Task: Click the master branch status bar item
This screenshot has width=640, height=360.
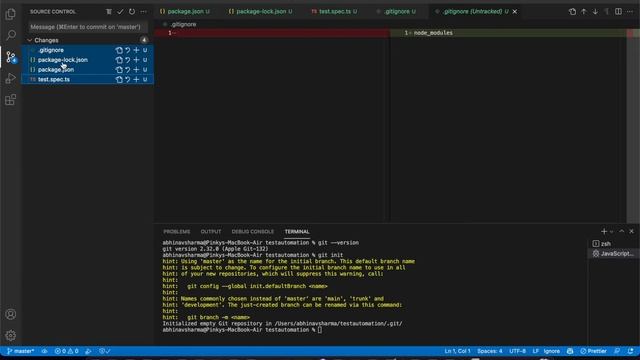Action: (x=20, y=351)
